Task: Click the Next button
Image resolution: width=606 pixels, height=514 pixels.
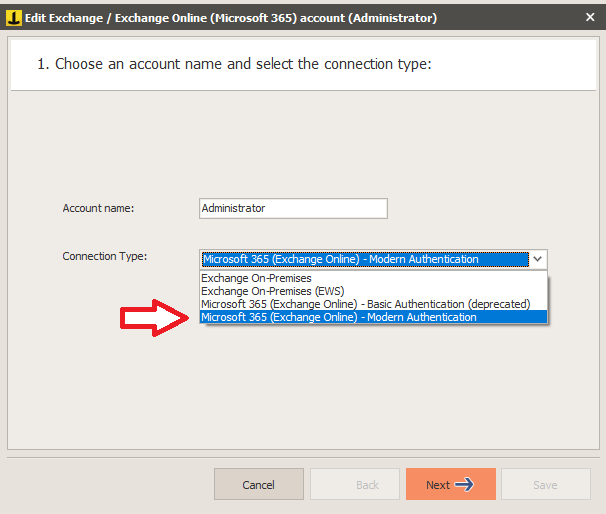Action: (451, 484)
